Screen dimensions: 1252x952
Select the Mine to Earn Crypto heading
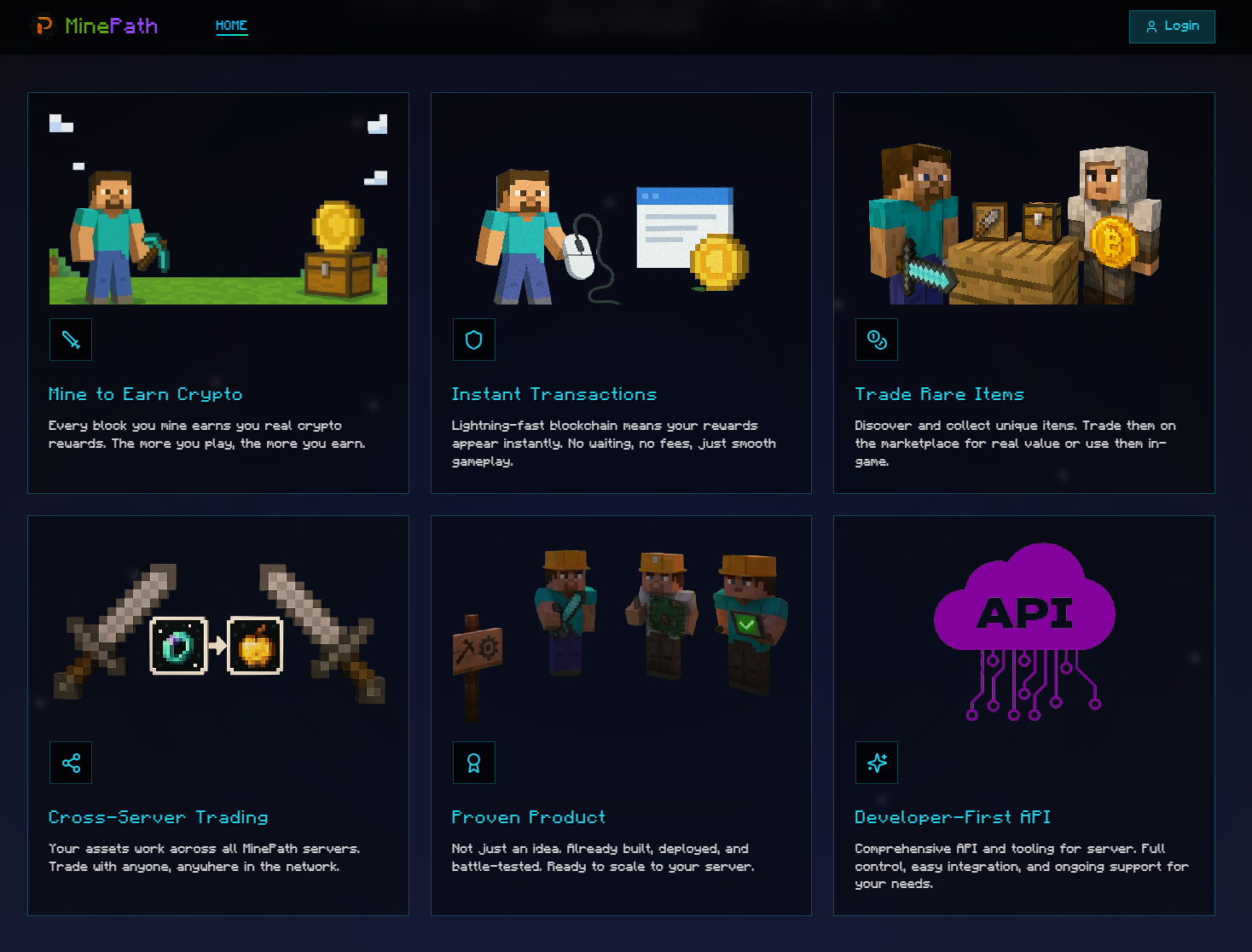click(x=146, y=394)
